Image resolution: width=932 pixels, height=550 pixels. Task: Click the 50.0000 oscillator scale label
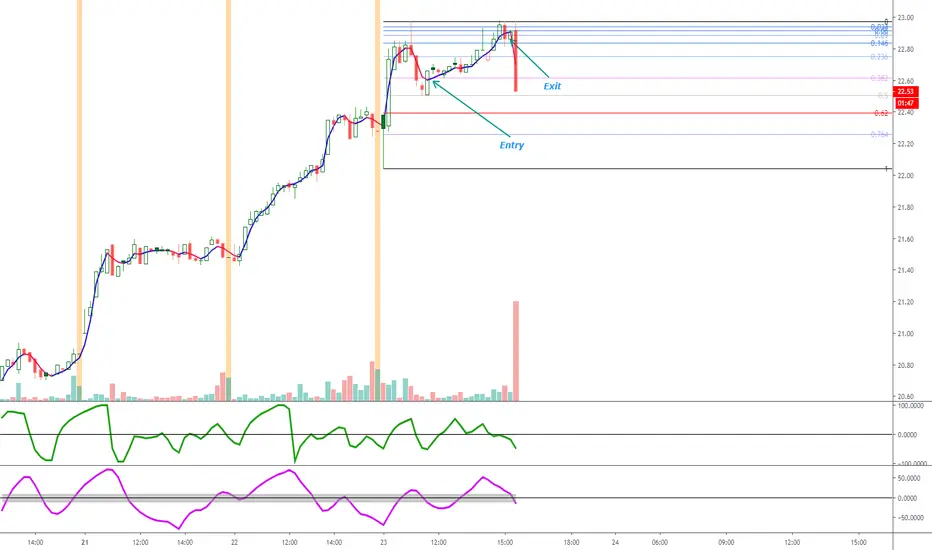911,479
